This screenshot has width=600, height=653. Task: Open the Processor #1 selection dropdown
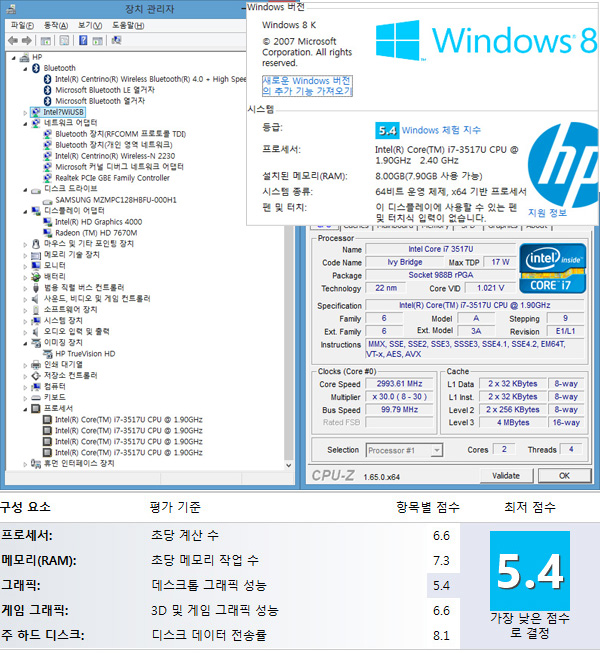(404, 450)
